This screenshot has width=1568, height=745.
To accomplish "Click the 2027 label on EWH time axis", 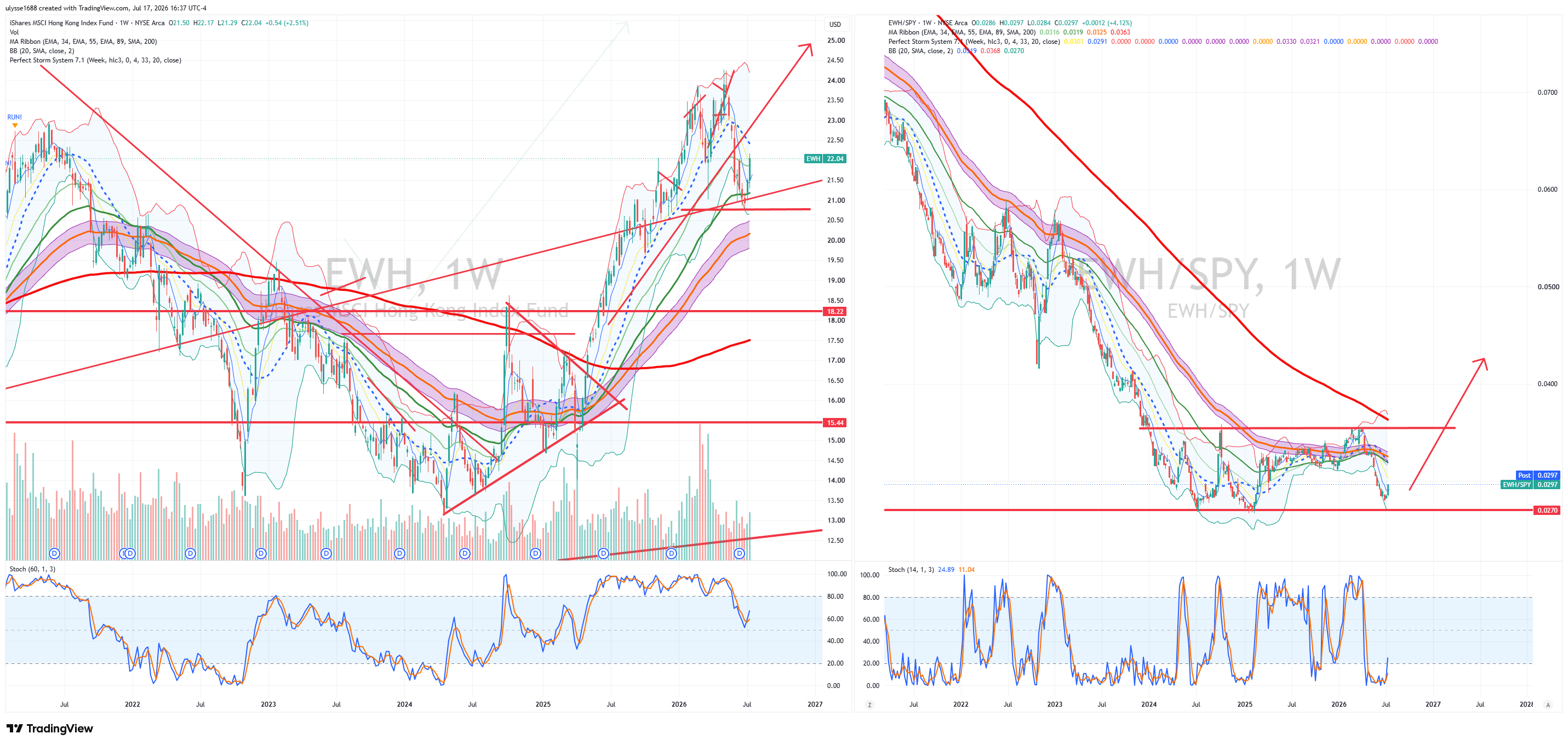I will [x=815, y=704].
